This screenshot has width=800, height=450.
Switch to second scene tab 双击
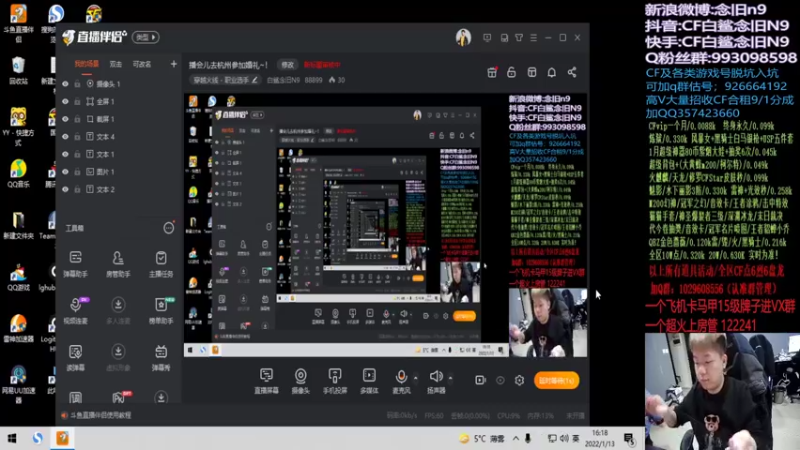pos(116,64)
